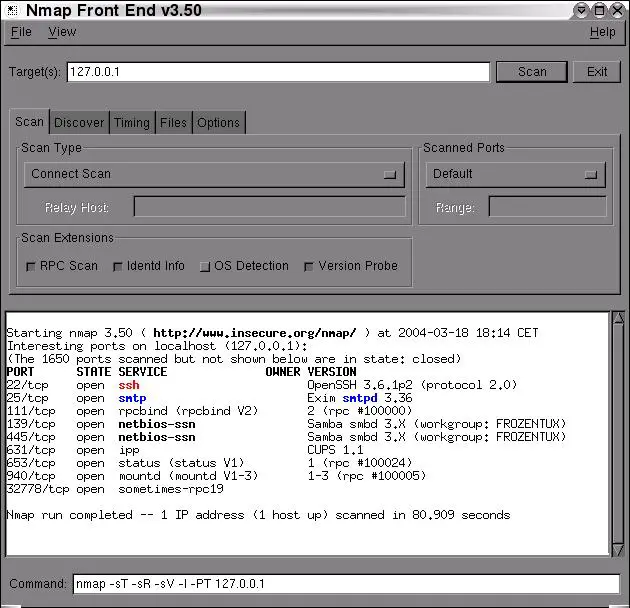Select the Options tab

[x=218, y=123]
